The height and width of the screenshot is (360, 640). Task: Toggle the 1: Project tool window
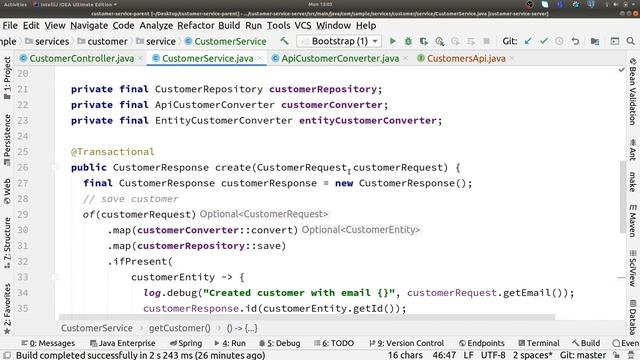[x=7, y=78]
